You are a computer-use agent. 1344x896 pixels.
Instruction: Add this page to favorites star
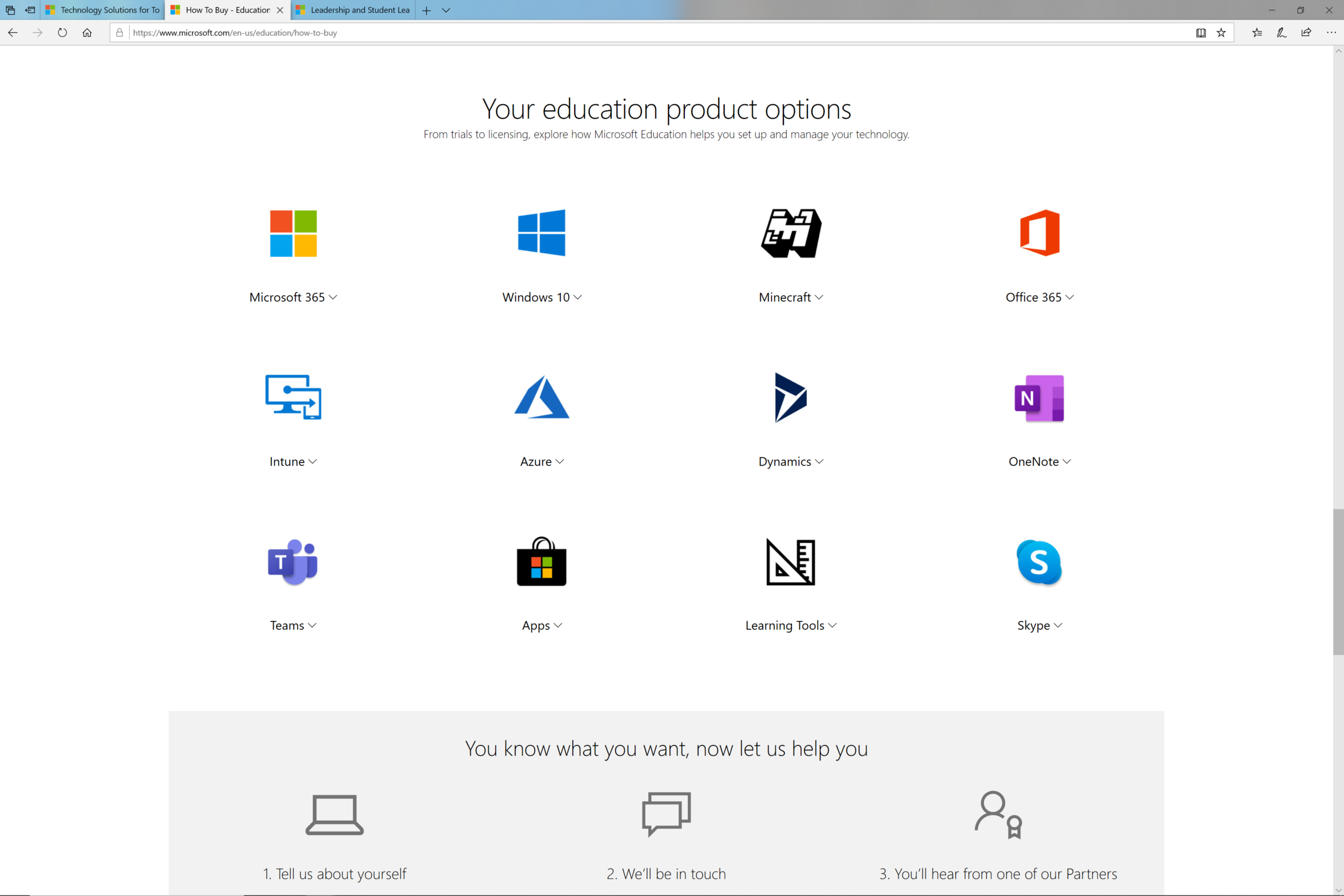[x=1221, y=33]
